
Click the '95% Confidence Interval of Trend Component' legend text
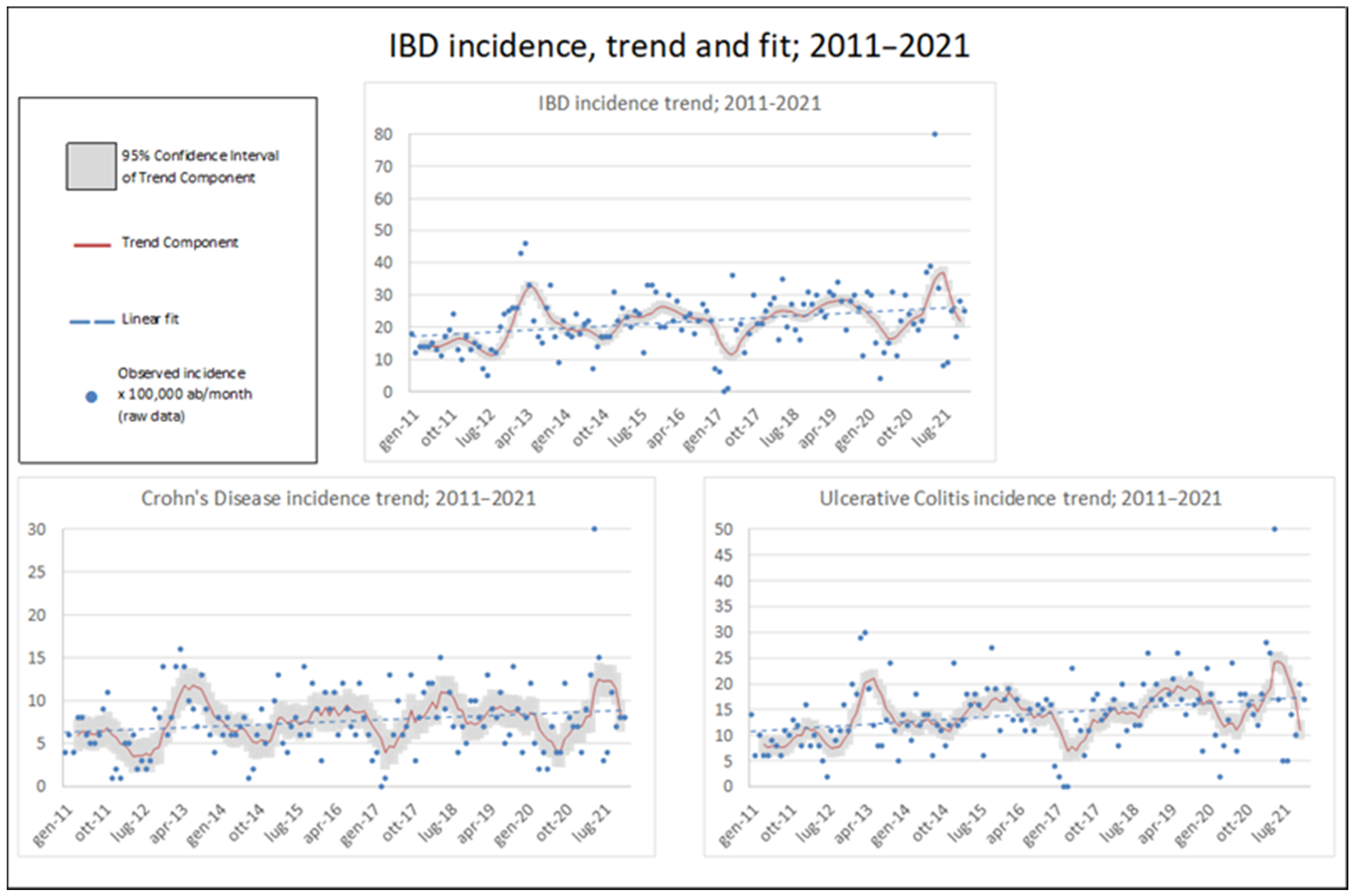click(199, 166)
